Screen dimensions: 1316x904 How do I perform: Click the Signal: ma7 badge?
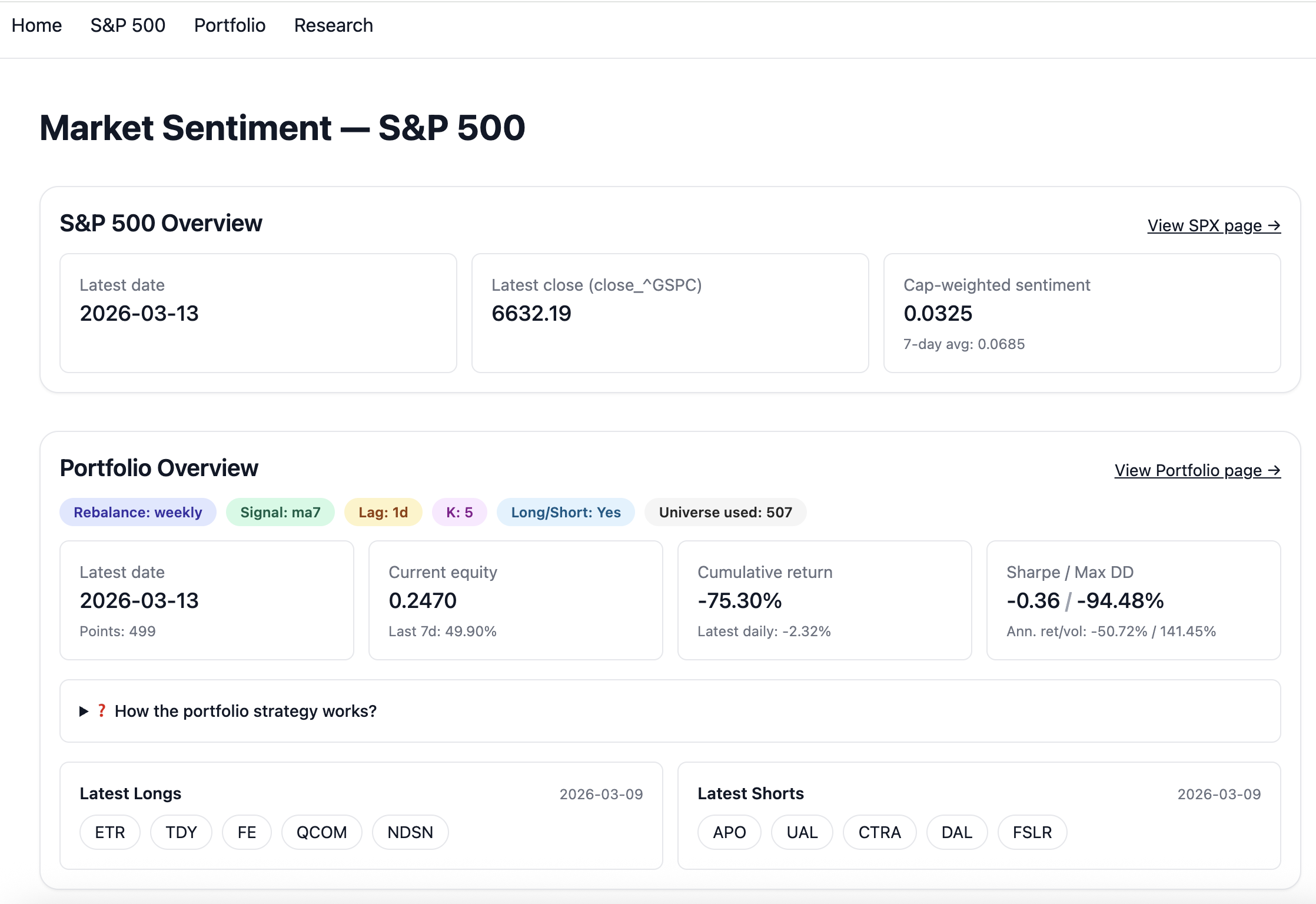[x=280, y=512]
